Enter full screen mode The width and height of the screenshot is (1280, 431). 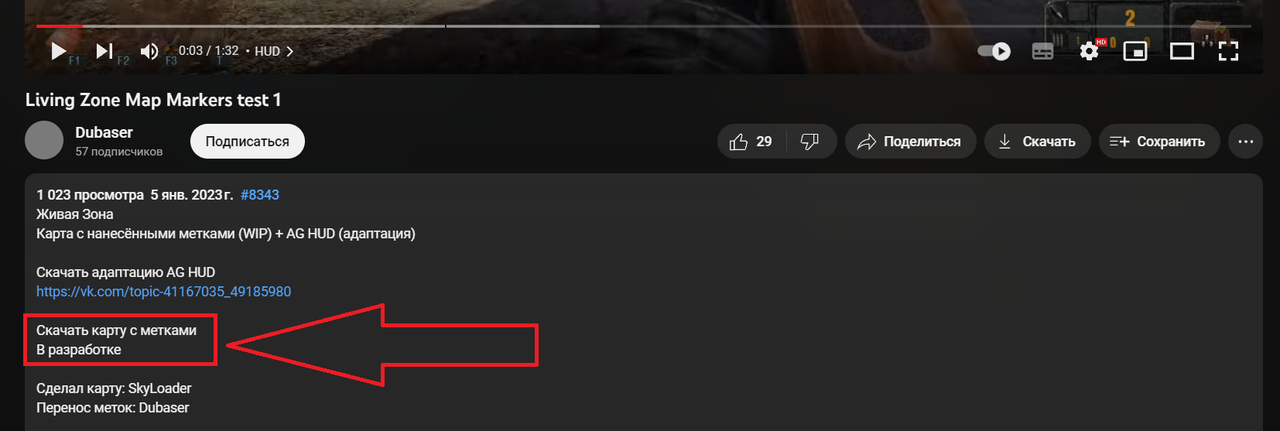(1228, 51)
